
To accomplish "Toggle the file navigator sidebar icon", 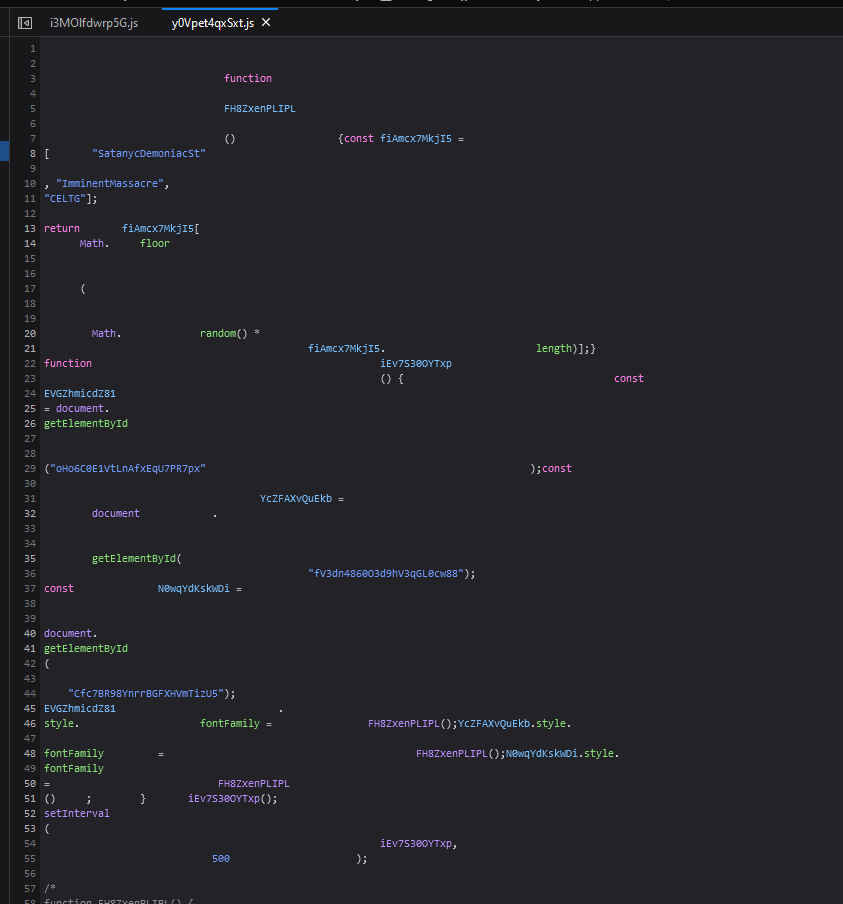I will pyautogui.click(x=25, y=22).
